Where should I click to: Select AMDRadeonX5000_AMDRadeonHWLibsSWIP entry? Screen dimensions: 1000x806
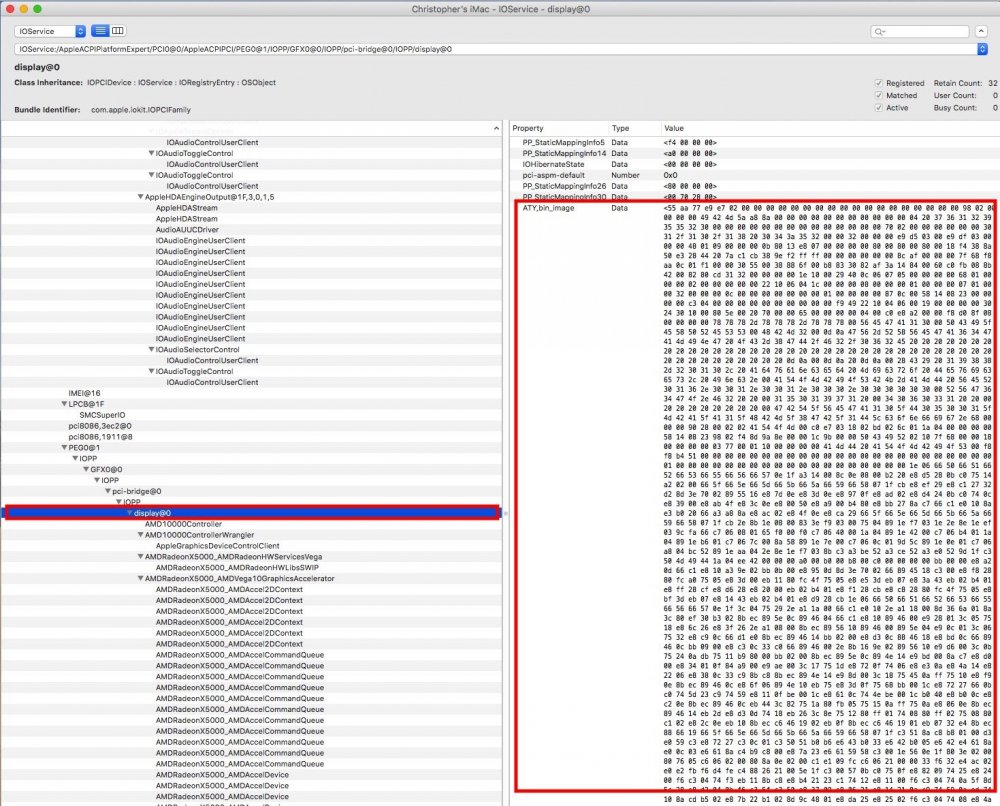[237, 568]
